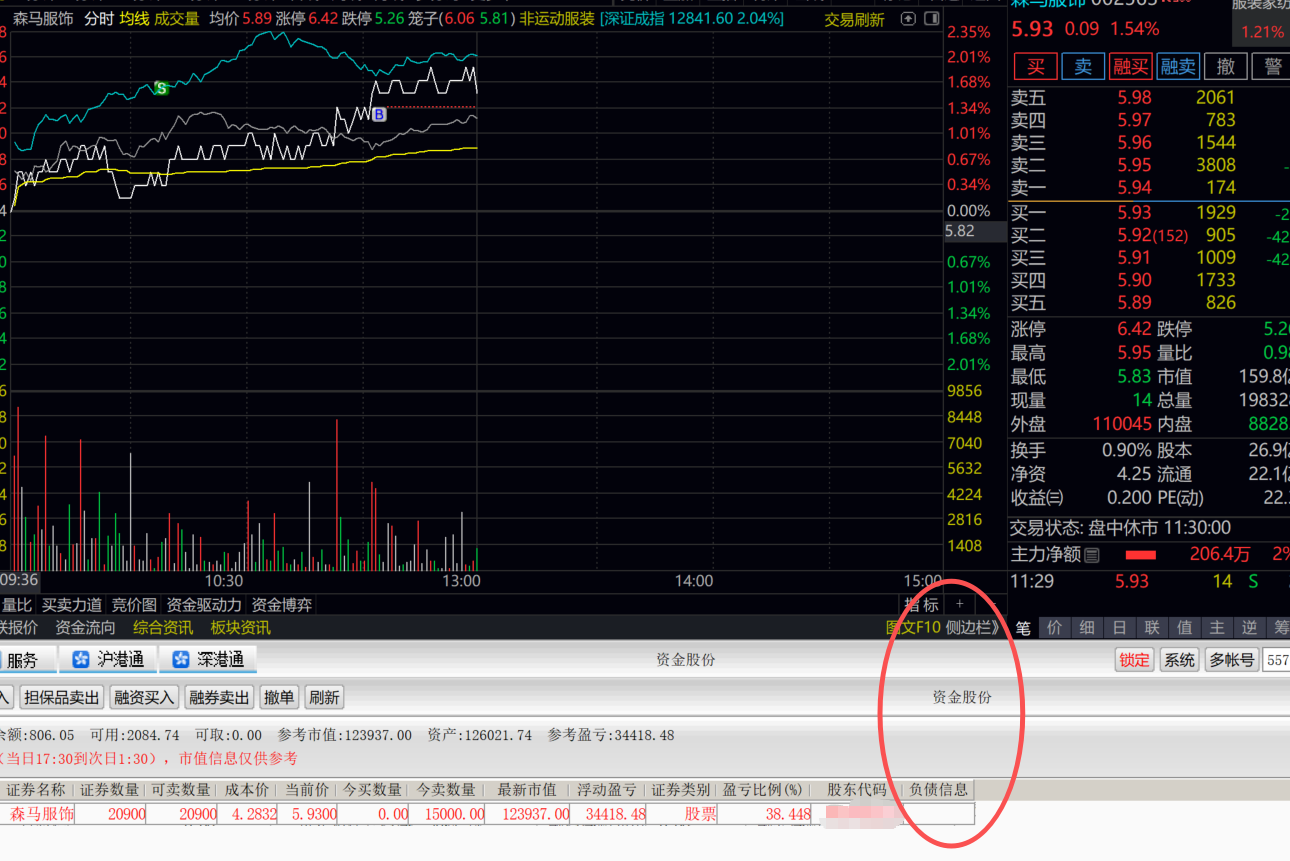Select the 值 value tab
This screenshot has width=1290, height=861.
point(1184,628)
